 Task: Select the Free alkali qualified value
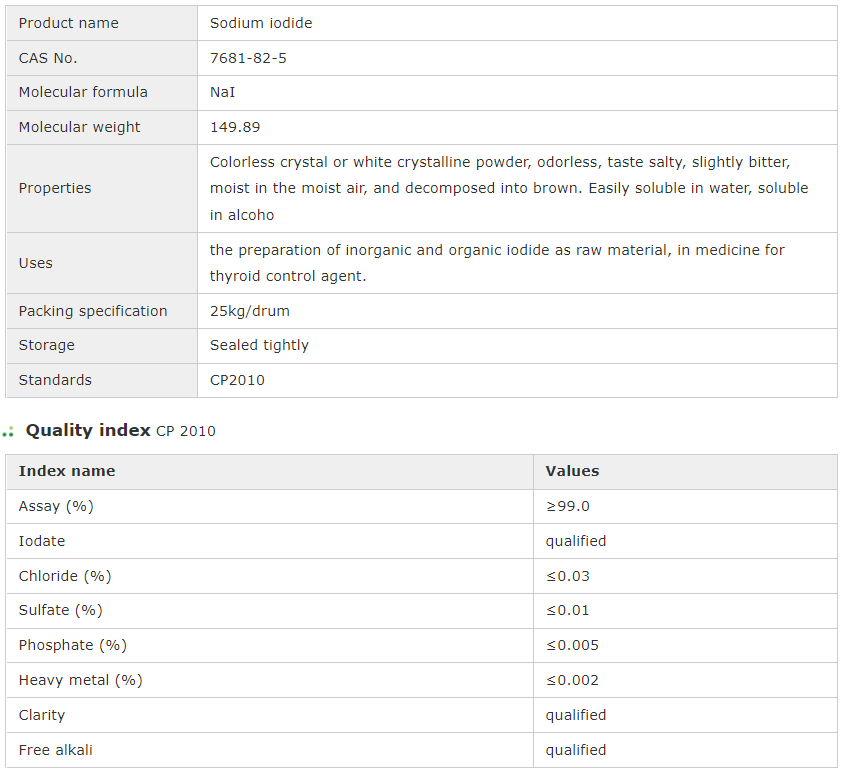576,750
